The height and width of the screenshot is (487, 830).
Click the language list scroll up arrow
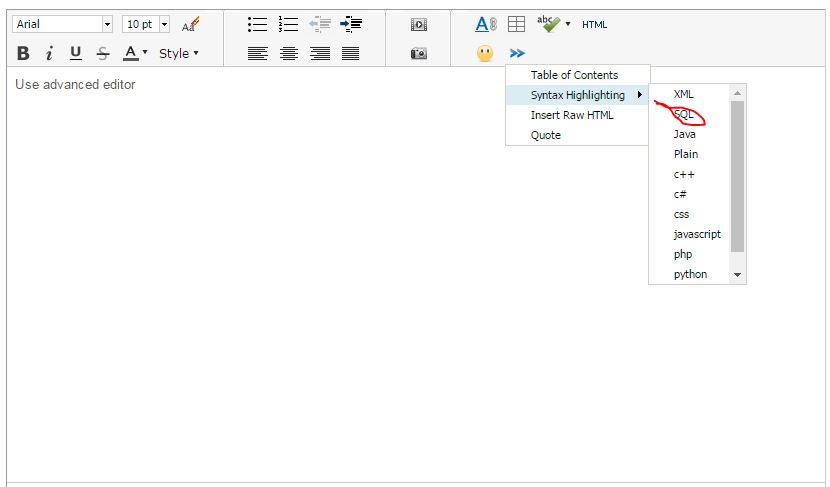737,93
